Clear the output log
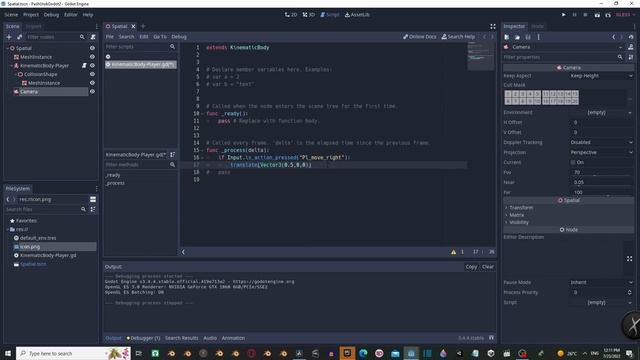 (x=488, y=267)
